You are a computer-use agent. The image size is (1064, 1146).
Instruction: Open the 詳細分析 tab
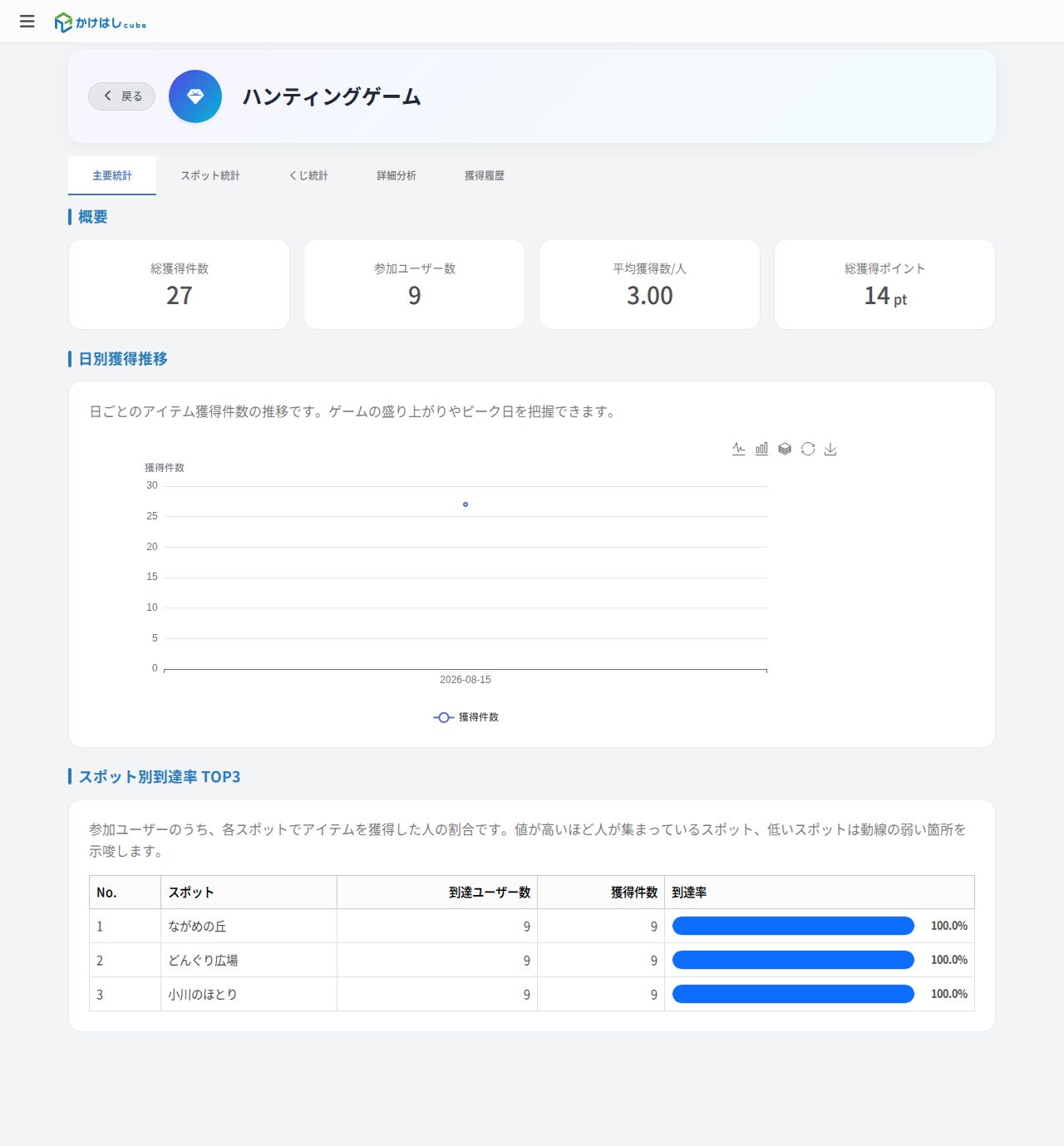click(397, 175)
